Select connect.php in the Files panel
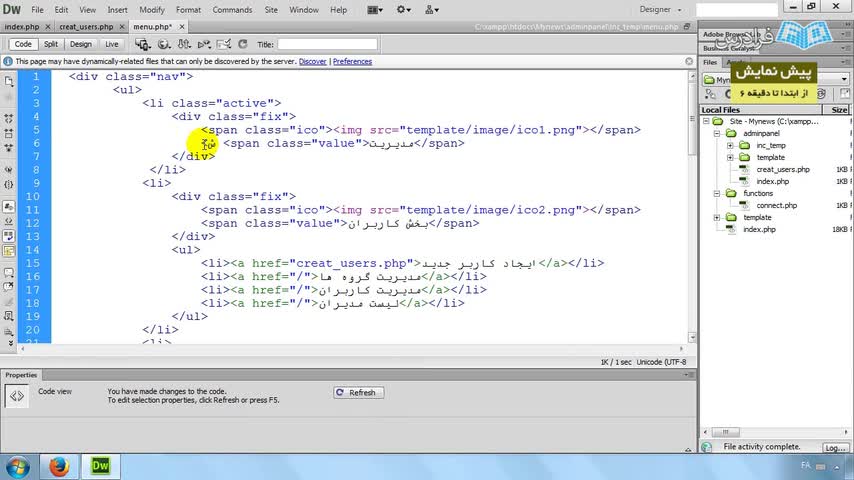The image size is (854, 480). coord(776,205)
